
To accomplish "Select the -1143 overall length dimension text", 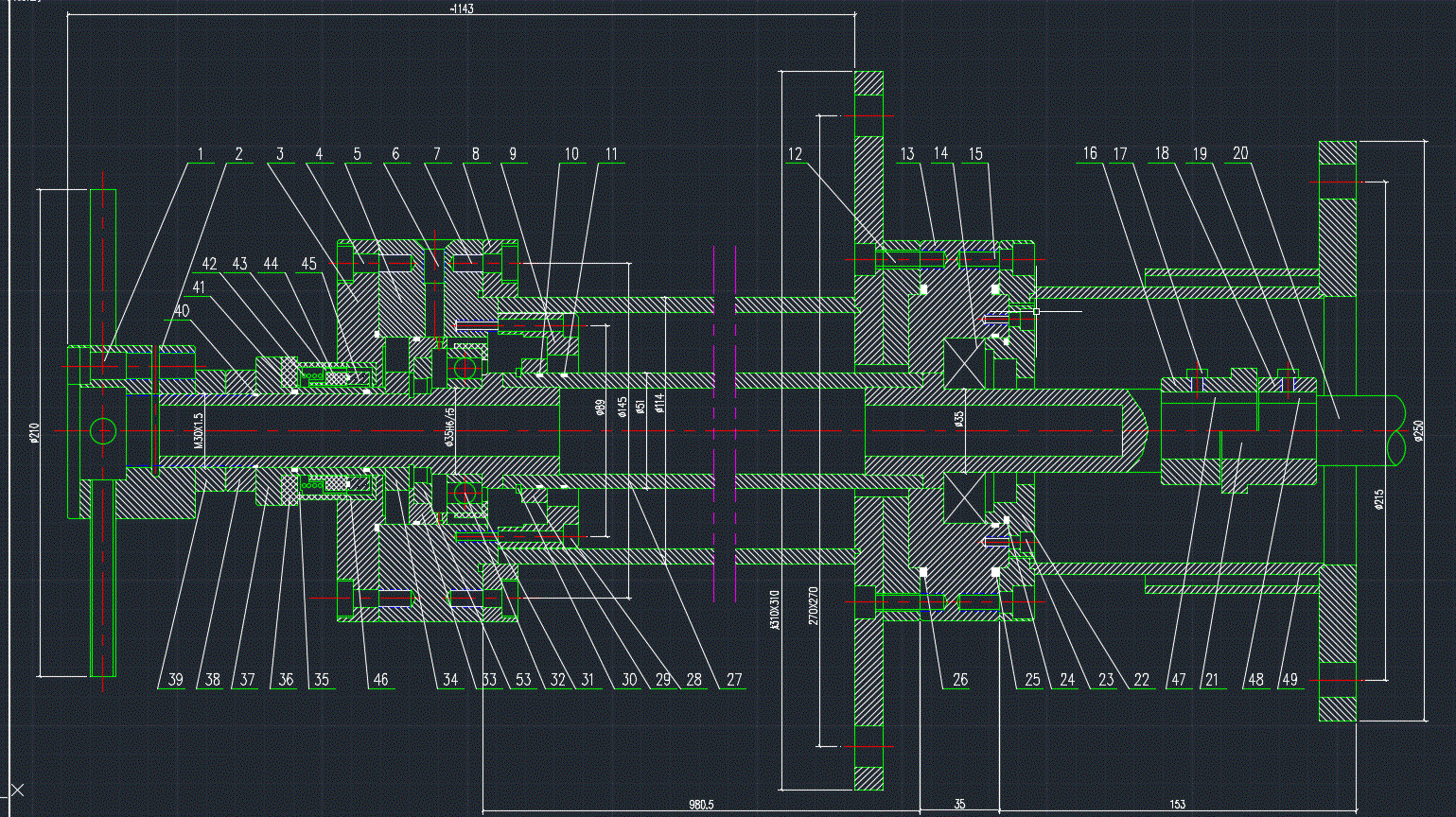I will coord(461,9).
